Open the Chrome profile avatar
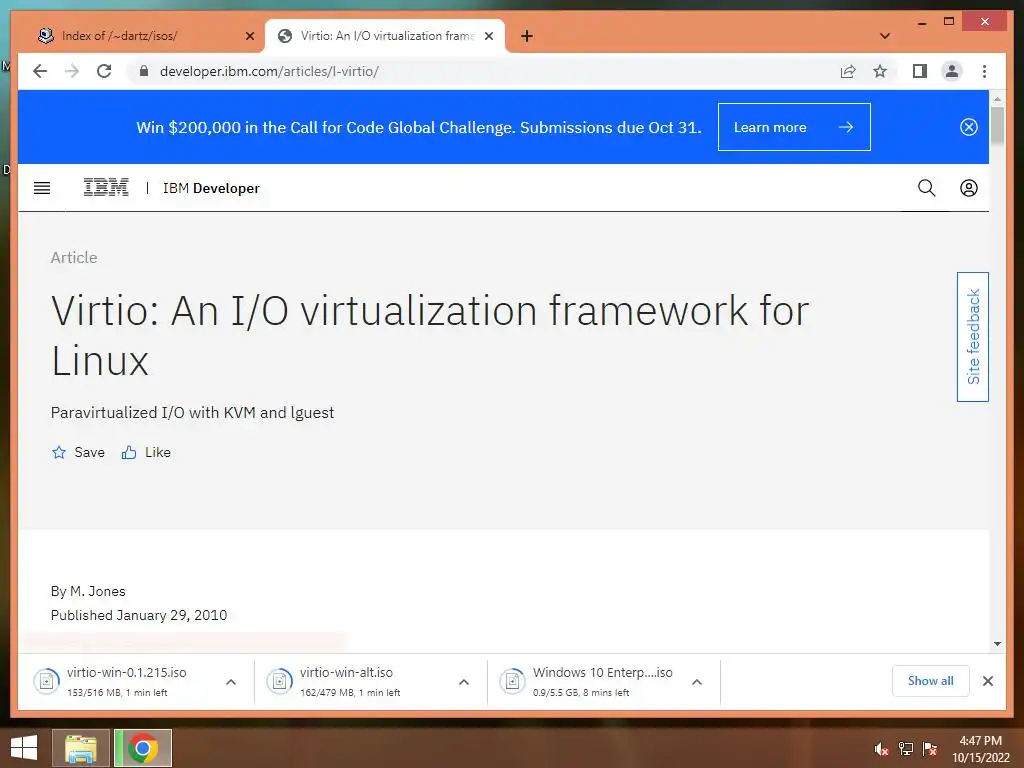 (x=952, y=71)
